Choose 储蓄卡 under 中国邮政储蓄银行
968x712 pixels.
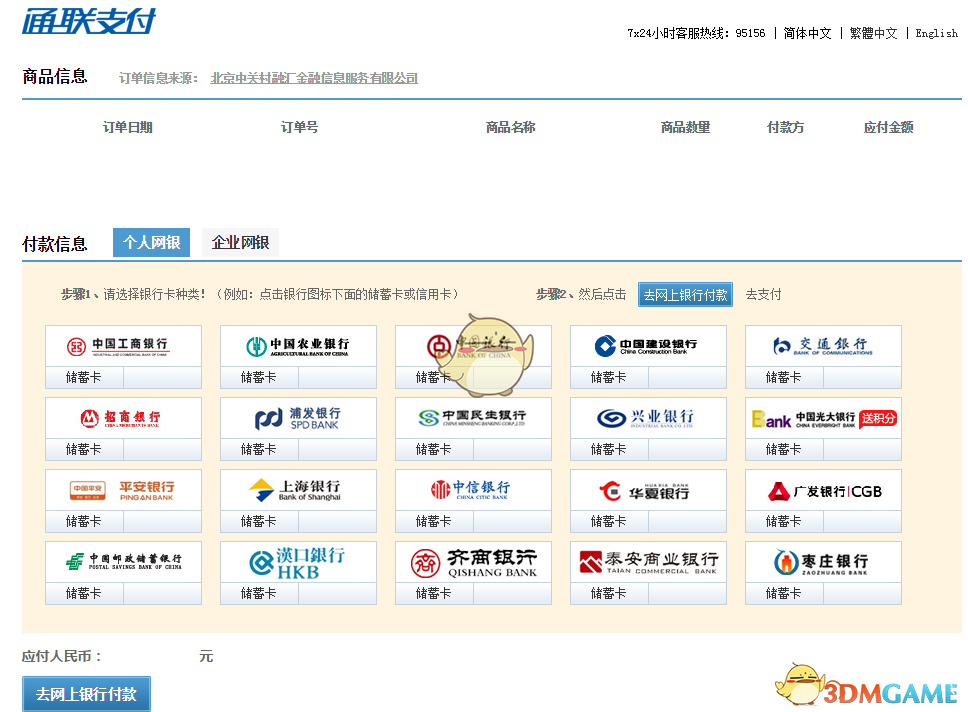(x=84, y=593)
